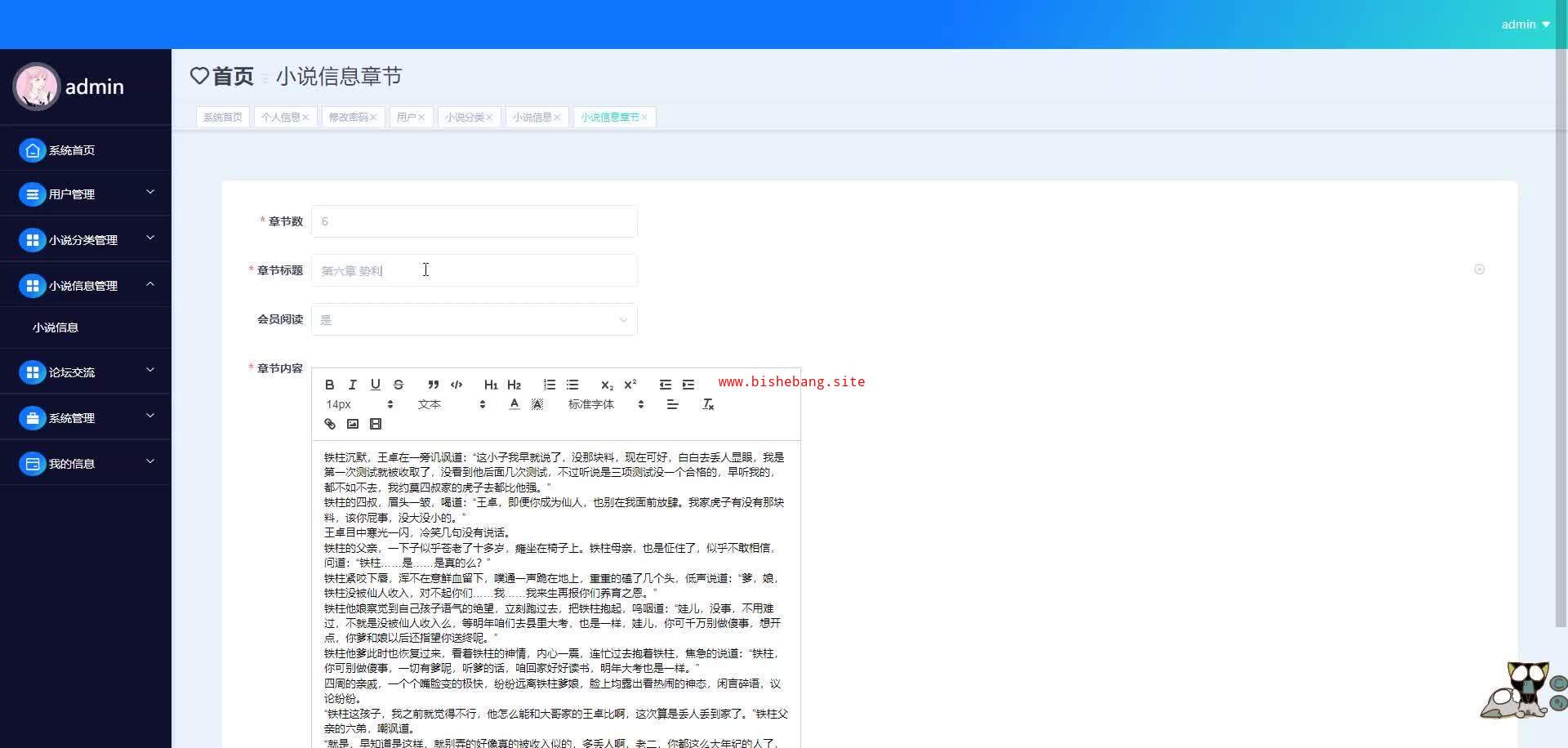Insert a code block
The image size is (1568, 748).
coord(457,385)
